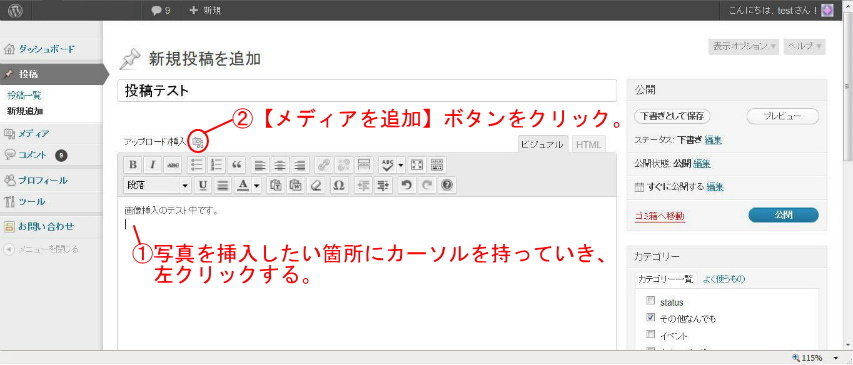853x365 pixels.
Task: Remove formatting with eraser icon
Action: (315, 185)
